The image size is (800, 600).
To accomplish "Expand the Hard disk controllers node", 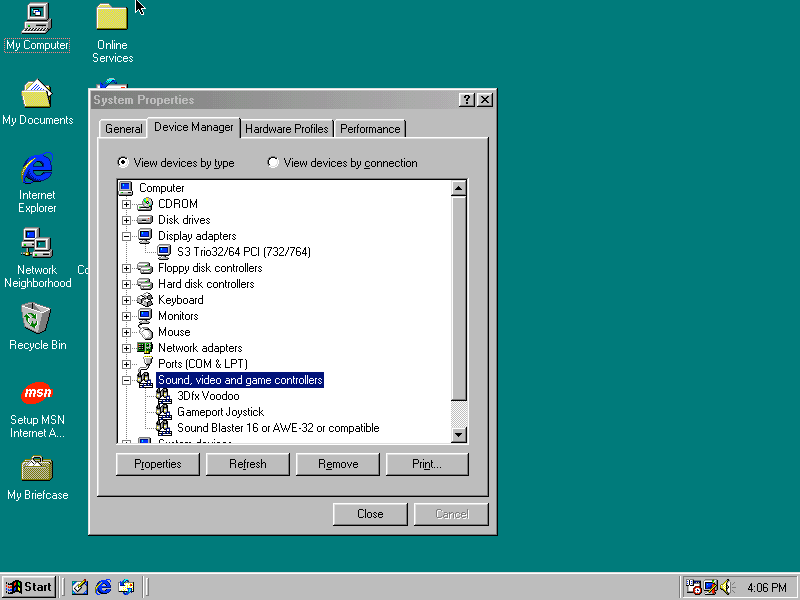I will (x=127, y=284).
